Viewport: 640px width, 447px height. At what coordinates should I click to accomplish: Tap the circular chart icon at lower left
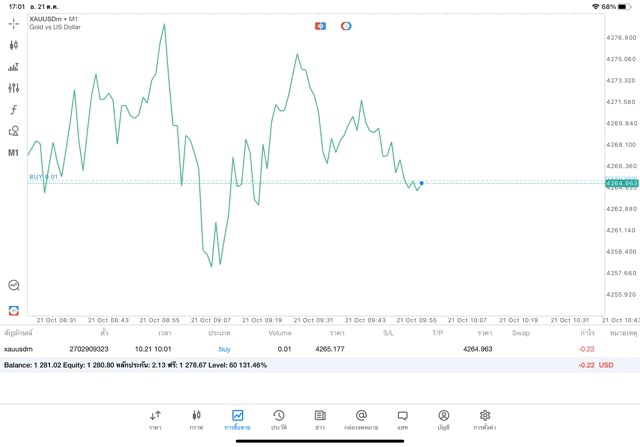coord(14,285)
